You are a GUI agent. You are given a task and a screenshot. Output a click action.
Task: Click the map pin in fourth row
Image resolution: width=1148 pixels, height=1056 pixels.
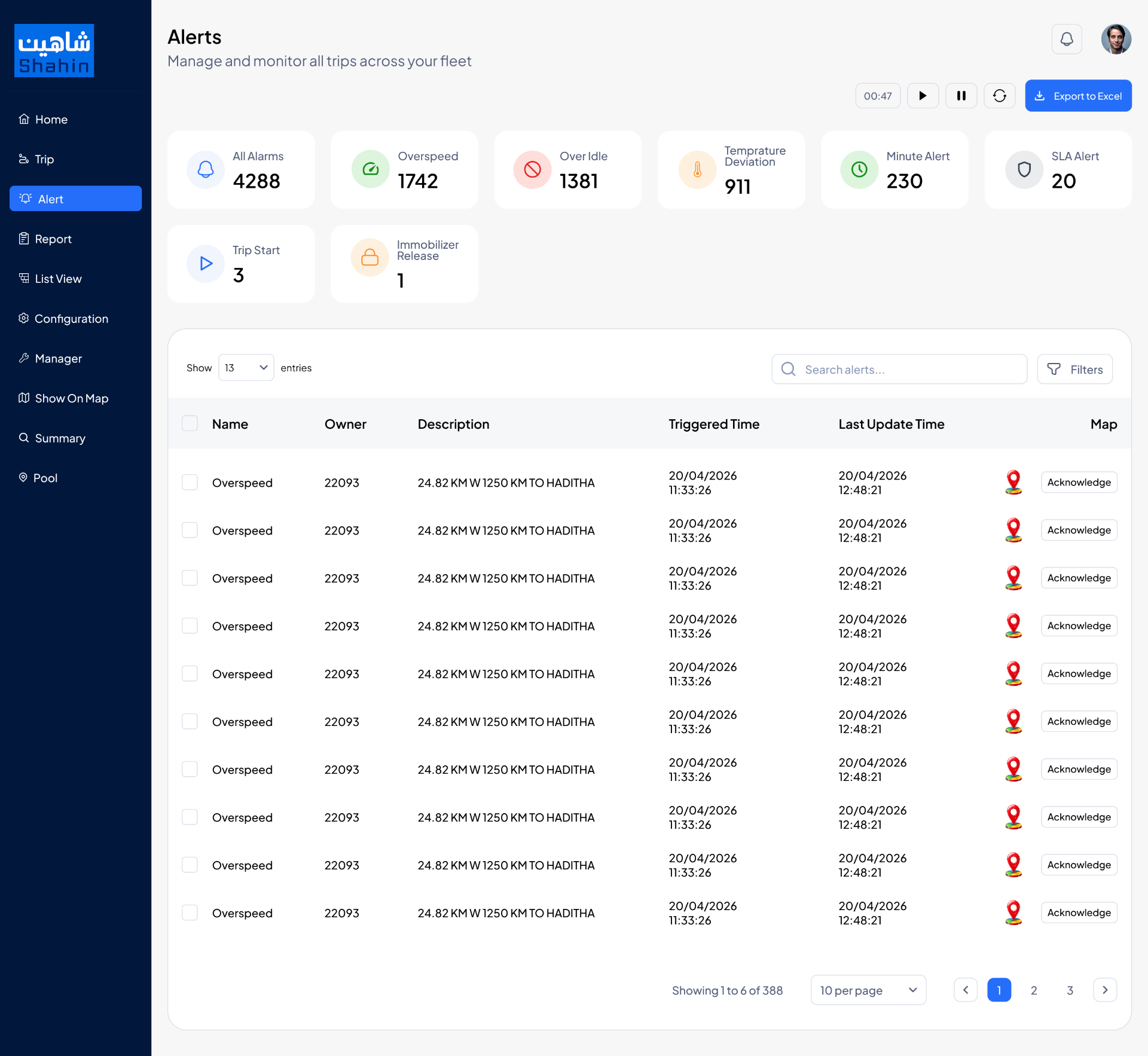pos(1013,625)
